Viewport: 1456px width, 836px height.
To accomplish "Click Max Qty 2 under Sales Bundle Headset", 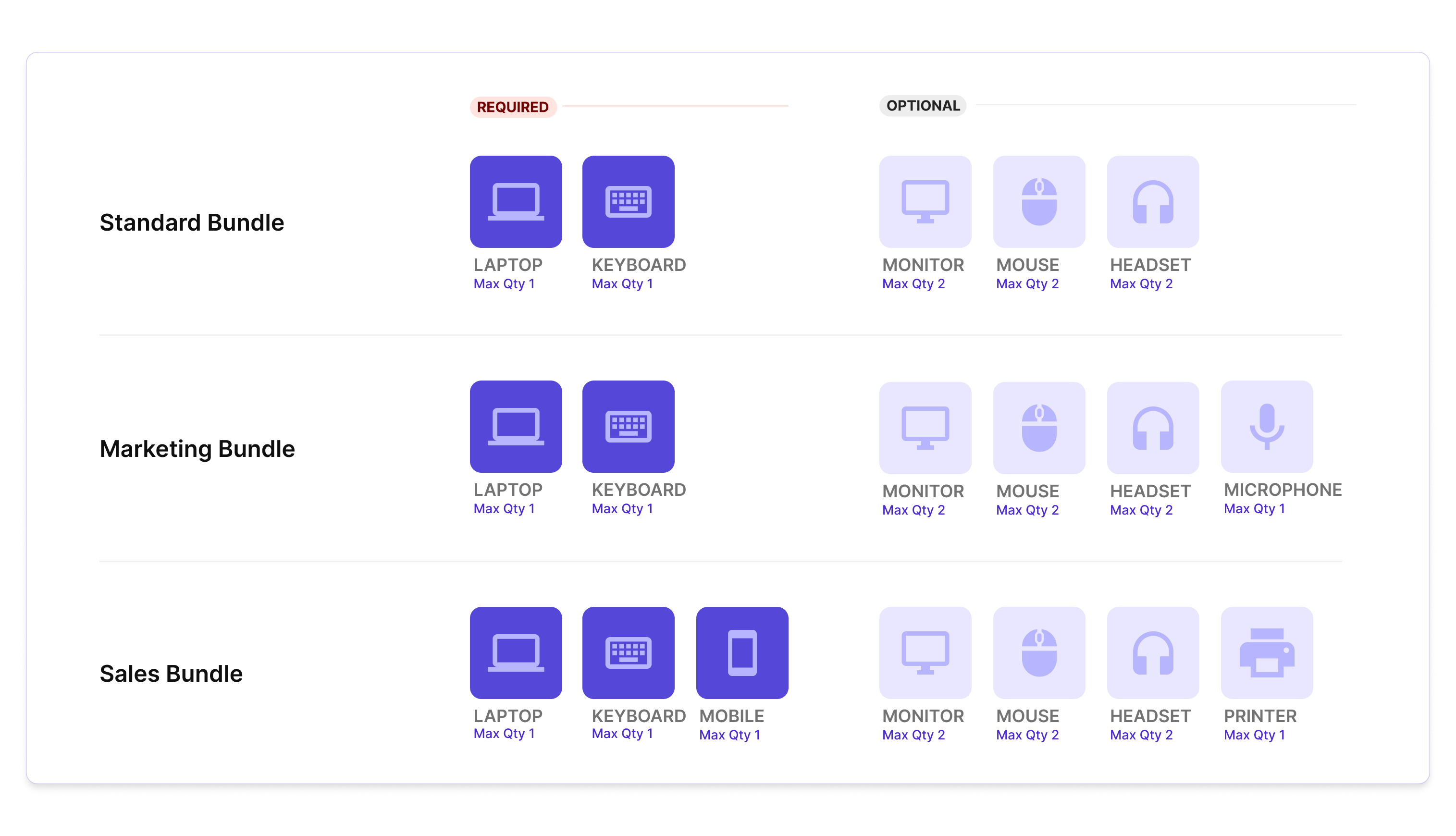I will 1141,736.
